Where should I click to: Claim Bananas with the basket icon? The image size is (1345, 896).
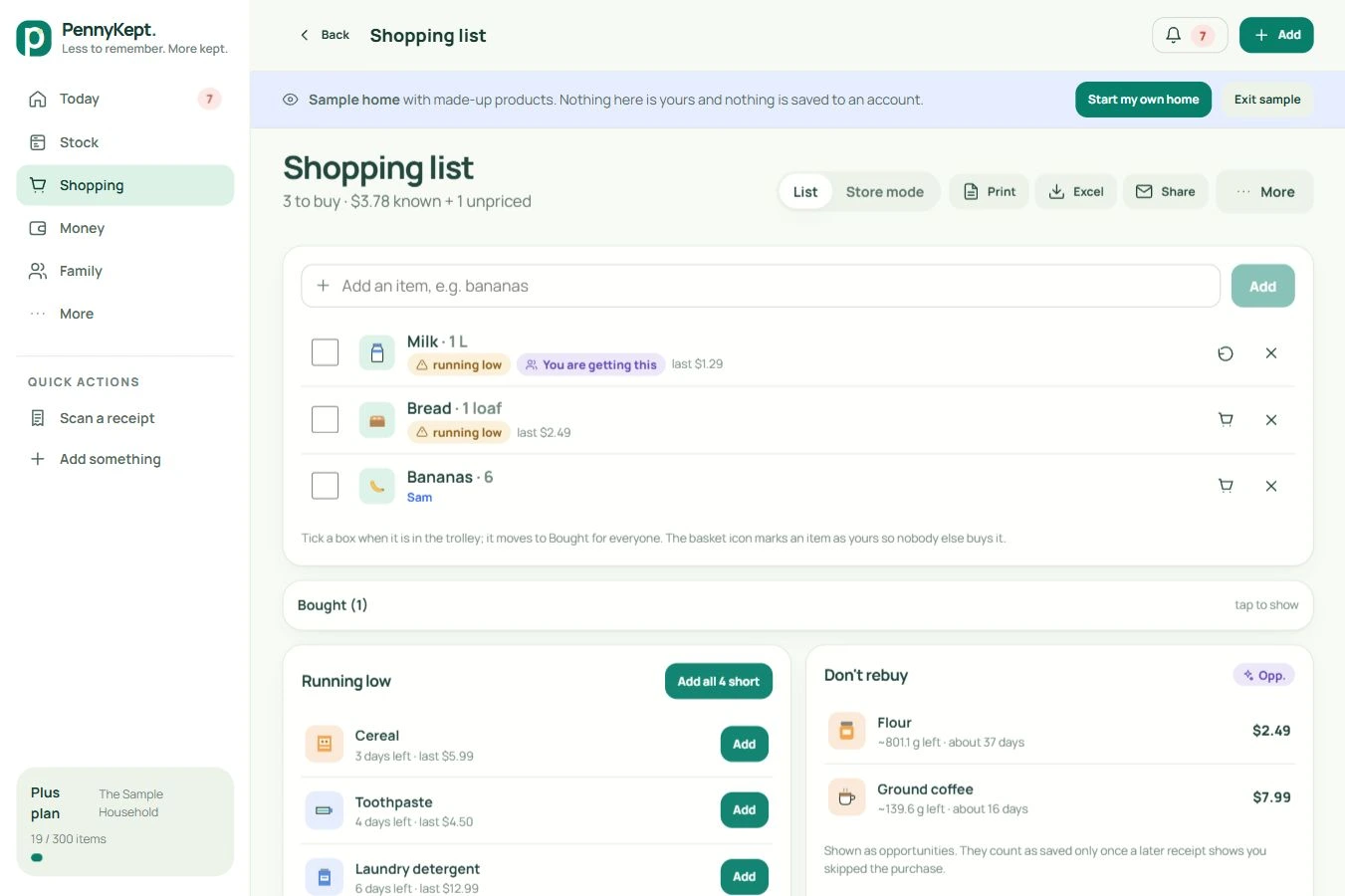click(1226, 486)
